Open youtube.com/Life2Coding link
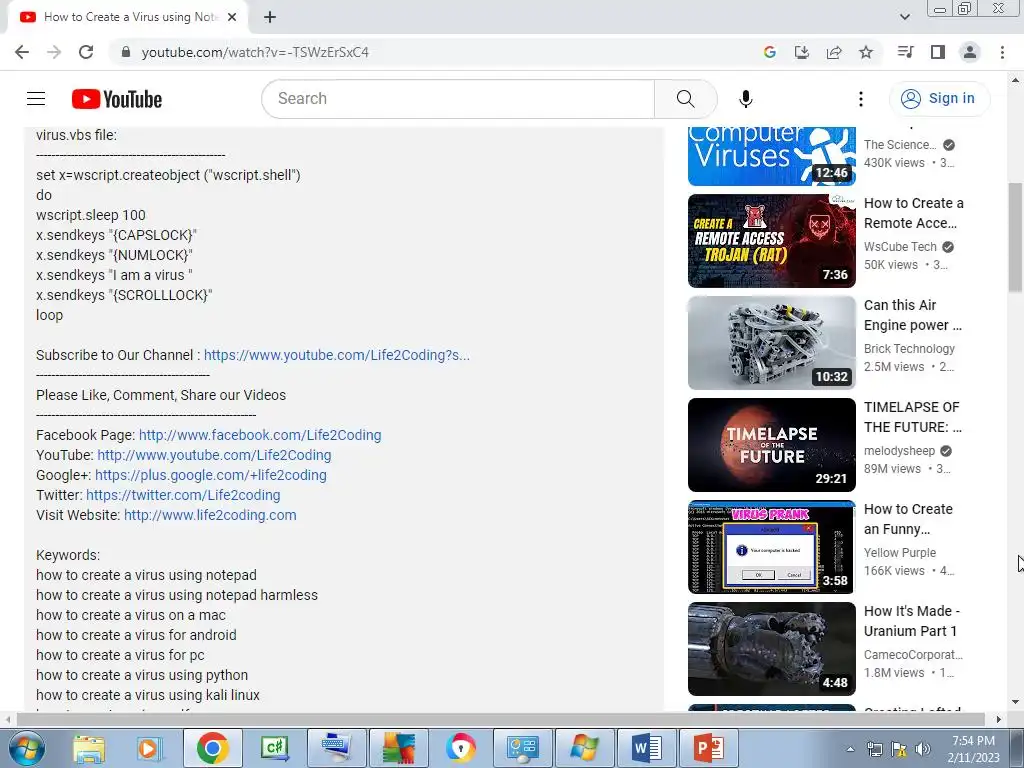 [x=214, y=455]
